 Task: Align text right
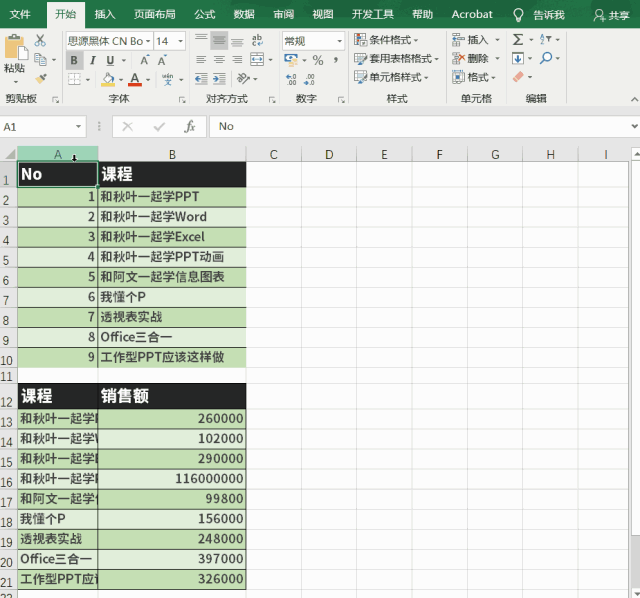[x=237, y=60]
